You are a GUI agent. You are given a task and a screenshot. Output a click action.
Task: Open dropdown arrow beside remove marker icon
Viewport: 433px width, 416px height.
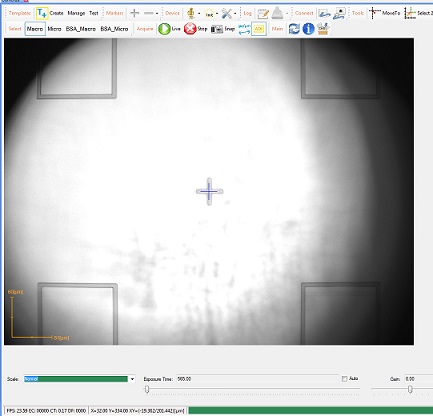tap(157, 14)
